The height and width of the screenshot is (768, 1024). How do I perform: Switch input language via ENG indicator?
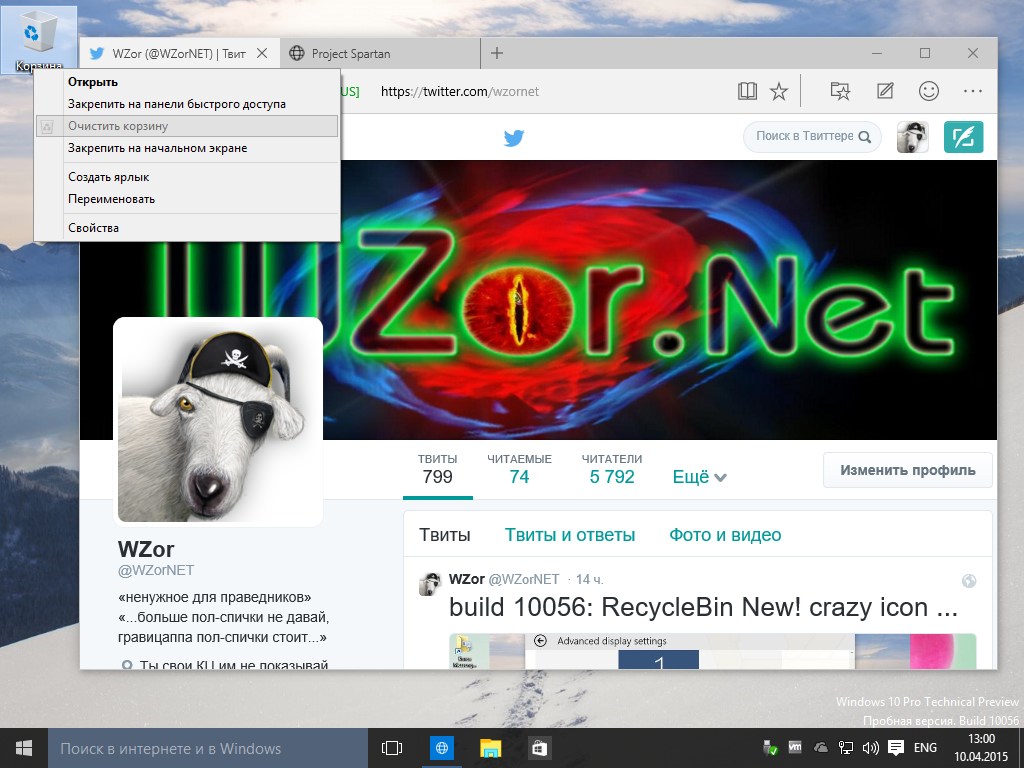click(x=925, y=748)
